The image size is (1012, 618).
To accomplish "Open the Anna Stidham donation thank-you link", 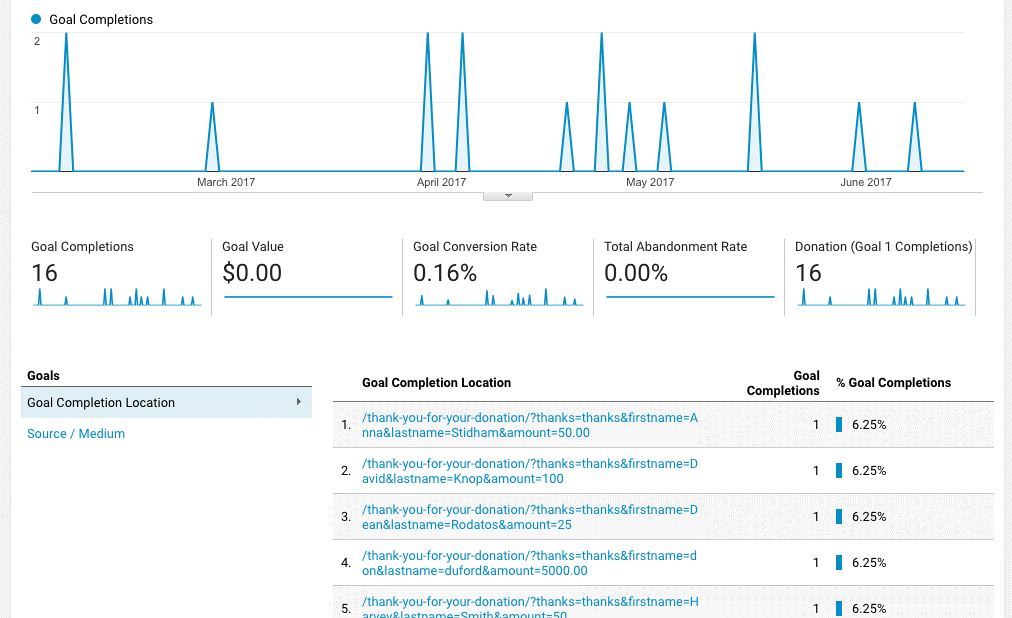I will tap(529, 425).
